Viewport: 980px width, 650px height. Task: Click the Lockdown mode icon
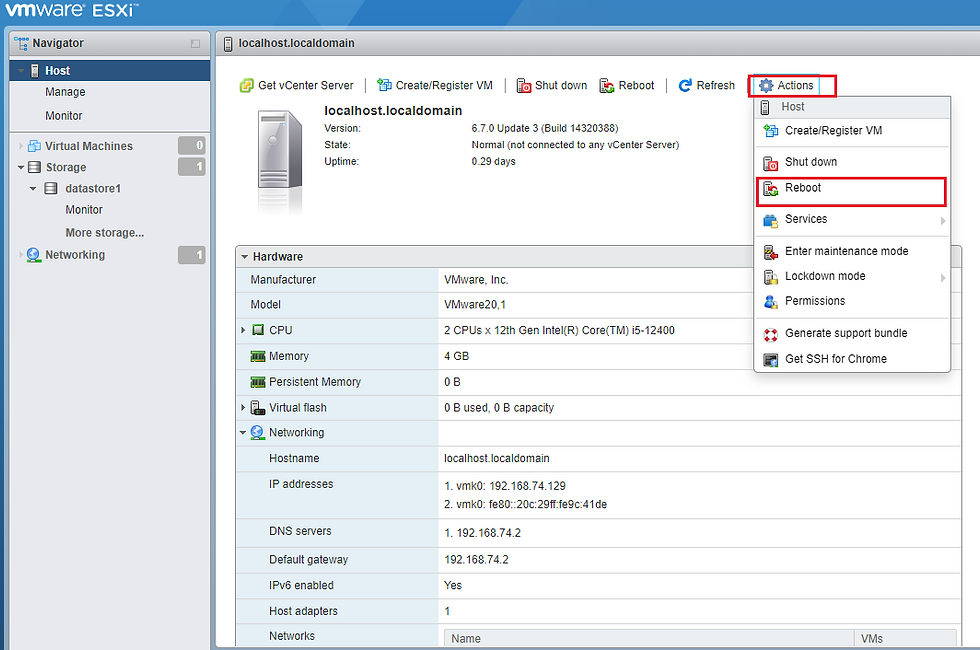click(771, 277)
